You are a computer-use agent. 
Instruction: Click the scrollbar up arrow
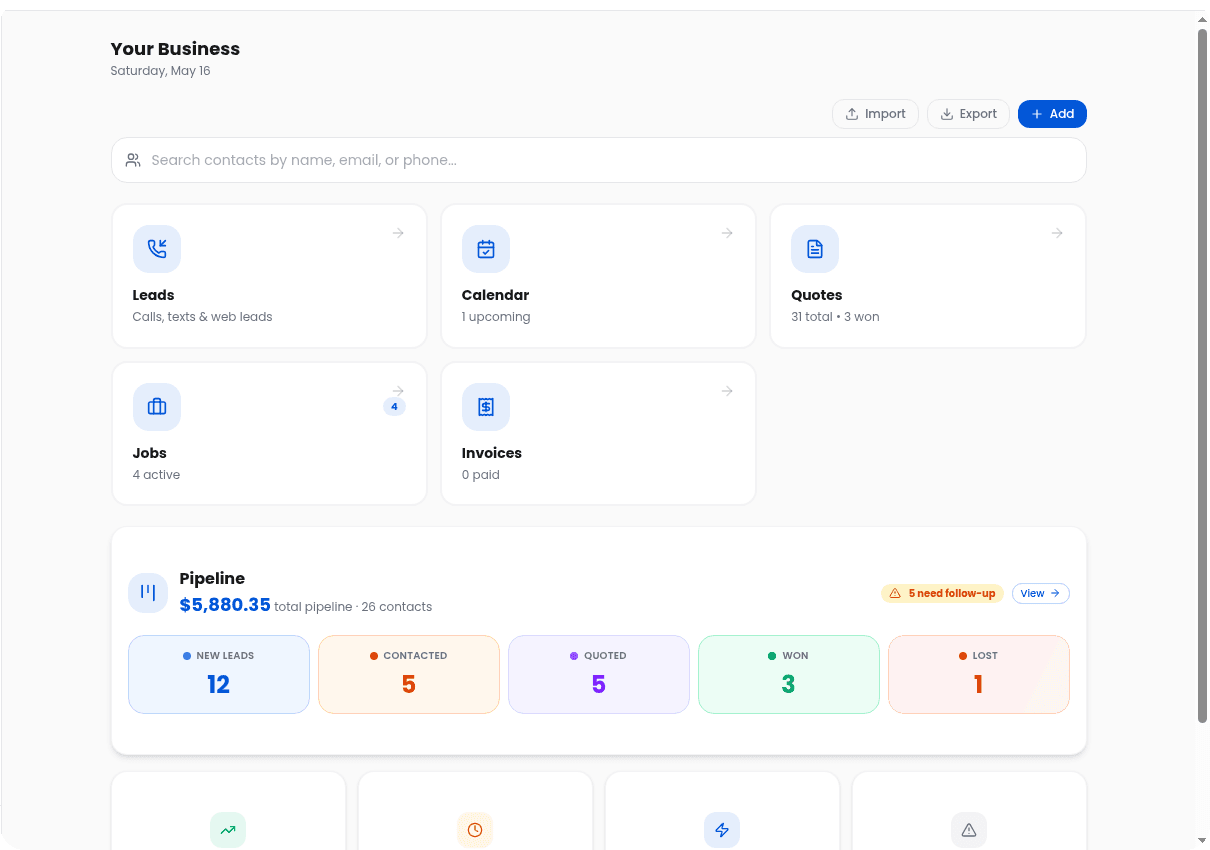[x=1202, y=19]
